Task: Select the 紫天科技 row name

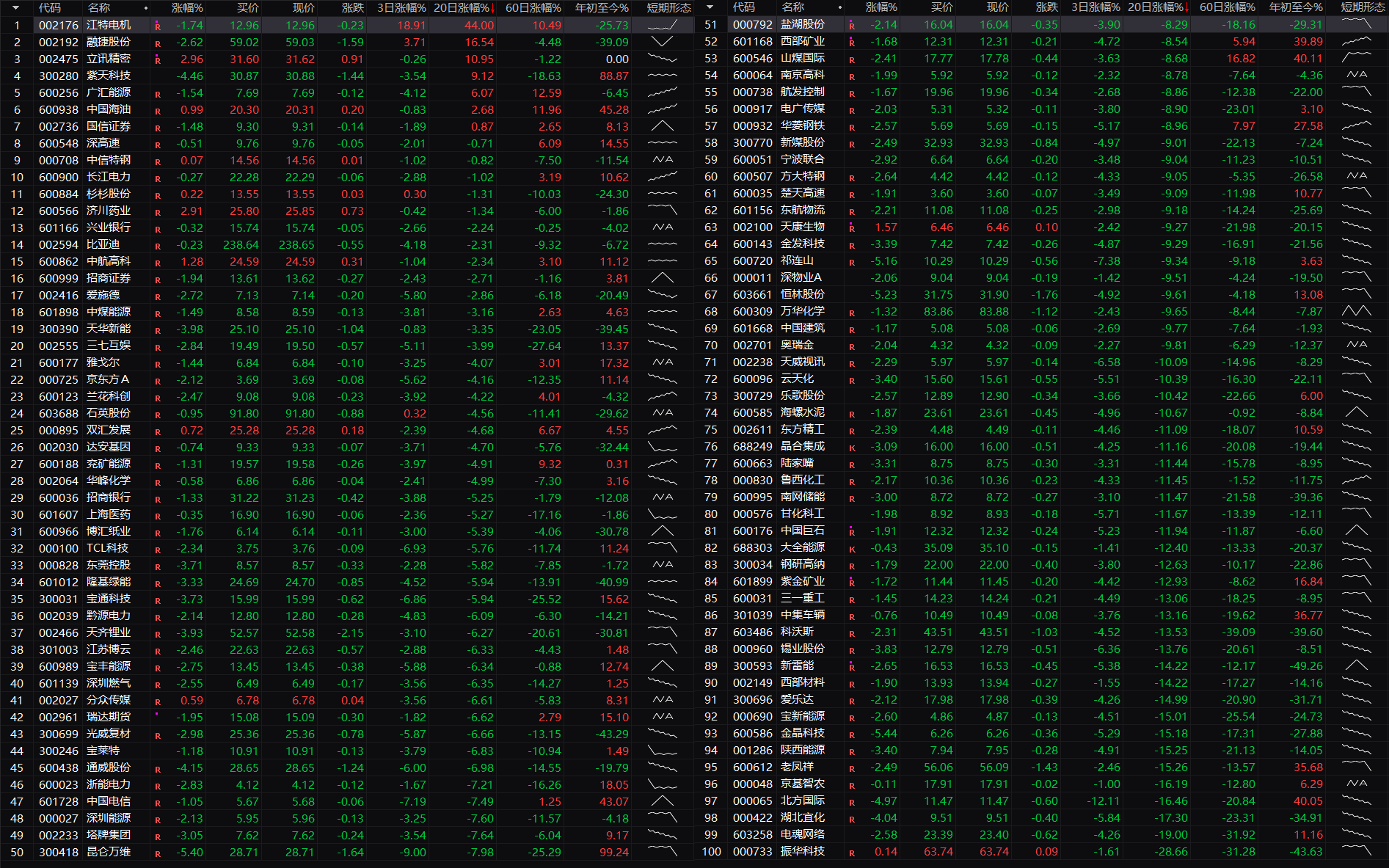Action: 109,76
